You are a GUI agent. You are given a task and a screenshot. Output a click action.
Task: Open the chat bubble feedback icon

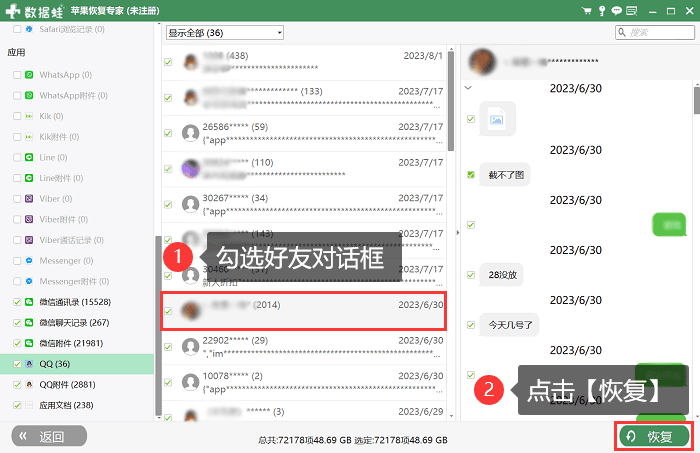click(617, 11)
